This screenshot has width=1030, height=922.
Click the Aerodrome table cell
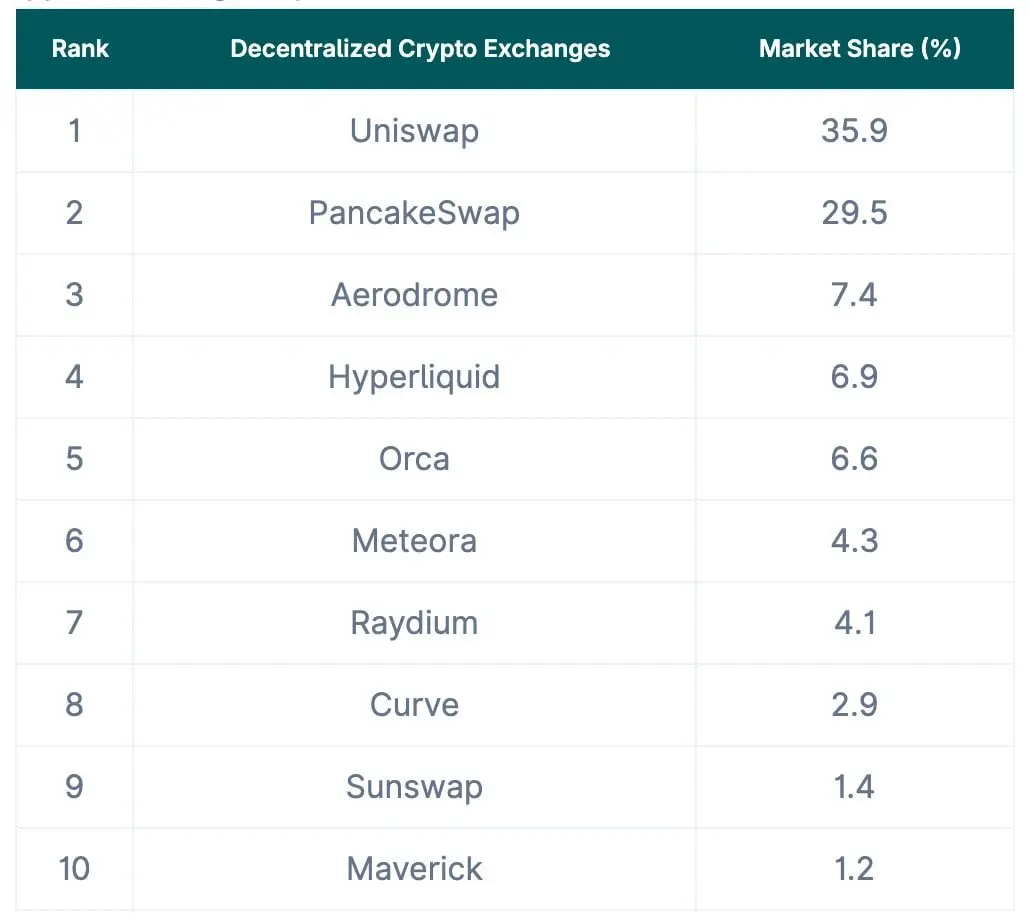pos(414,295)
